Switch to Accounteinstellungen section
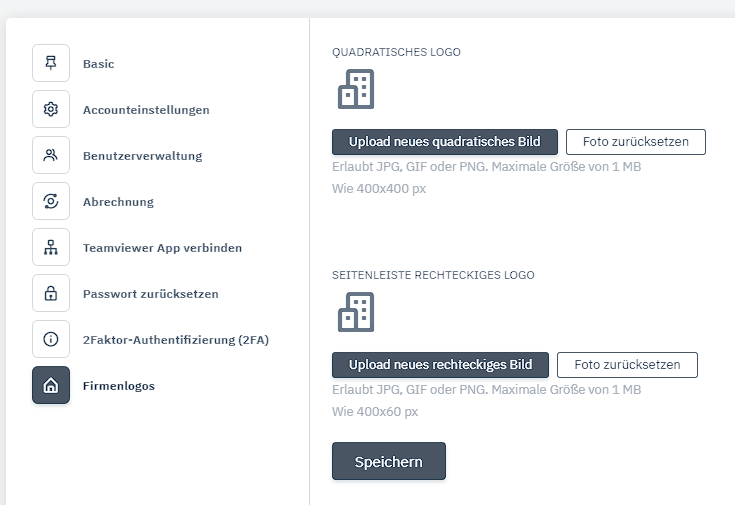This screenshot has width=735, height=505. [x=146, y=110]
